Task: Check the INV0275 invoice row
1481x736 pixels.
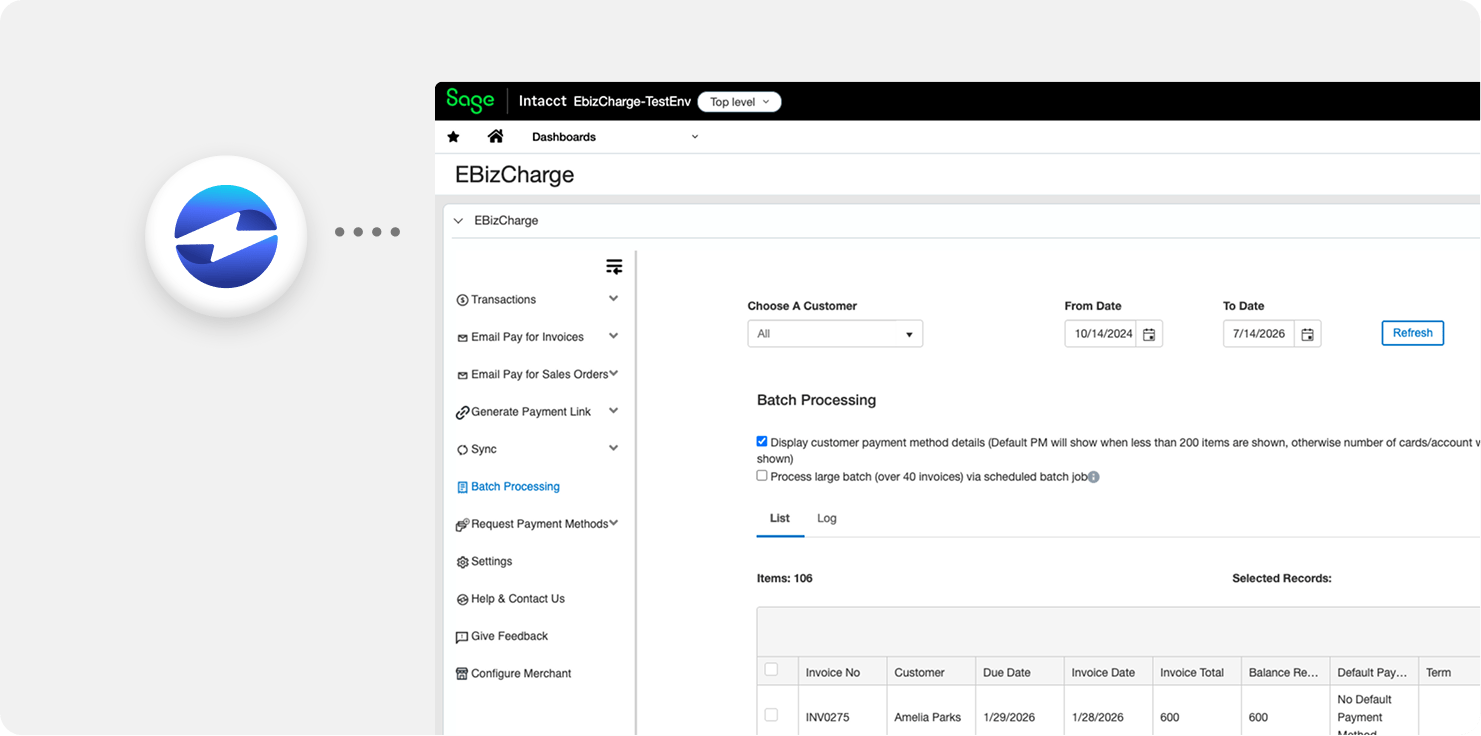Action: [771, 715]
